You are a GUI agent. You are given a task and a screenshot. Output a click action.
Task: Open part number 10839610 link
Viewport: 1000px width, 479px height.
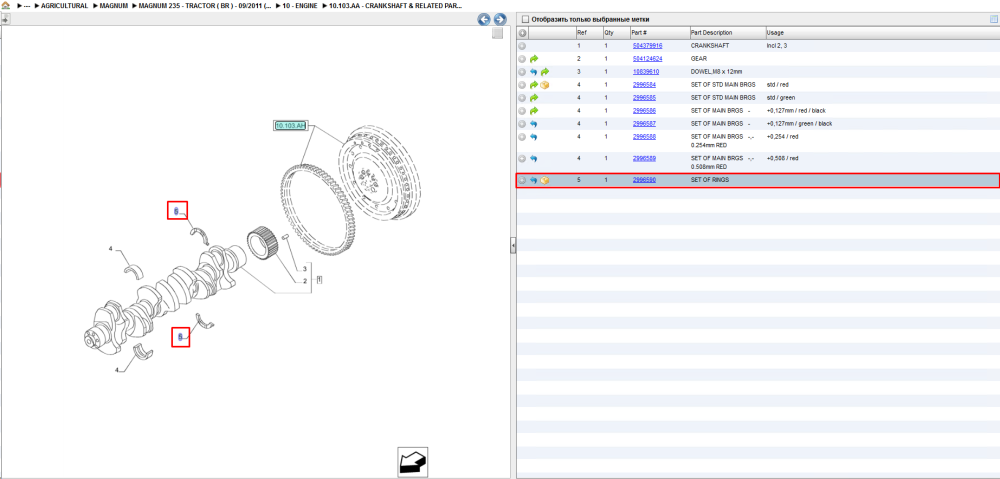(x=645, y=72)
